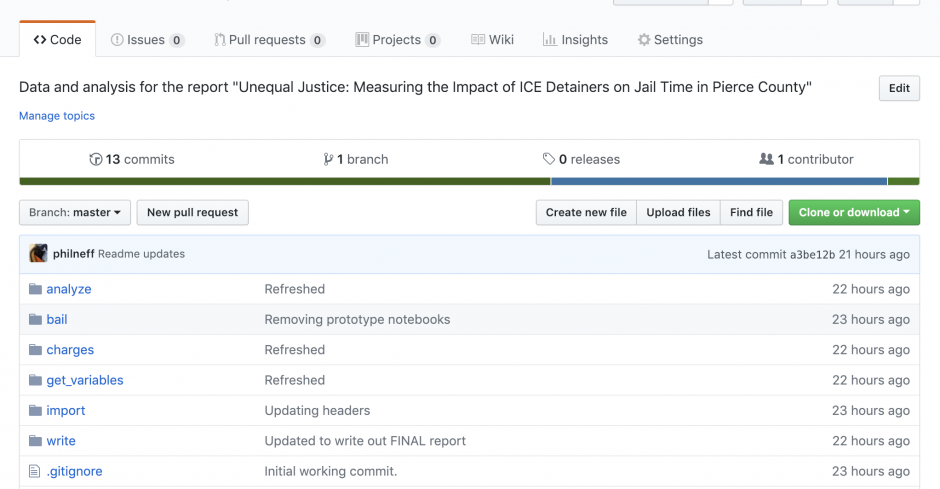Open 'Updating headers' commit message
This screenshot has height=489, width=940.
(x=317, y=410)
